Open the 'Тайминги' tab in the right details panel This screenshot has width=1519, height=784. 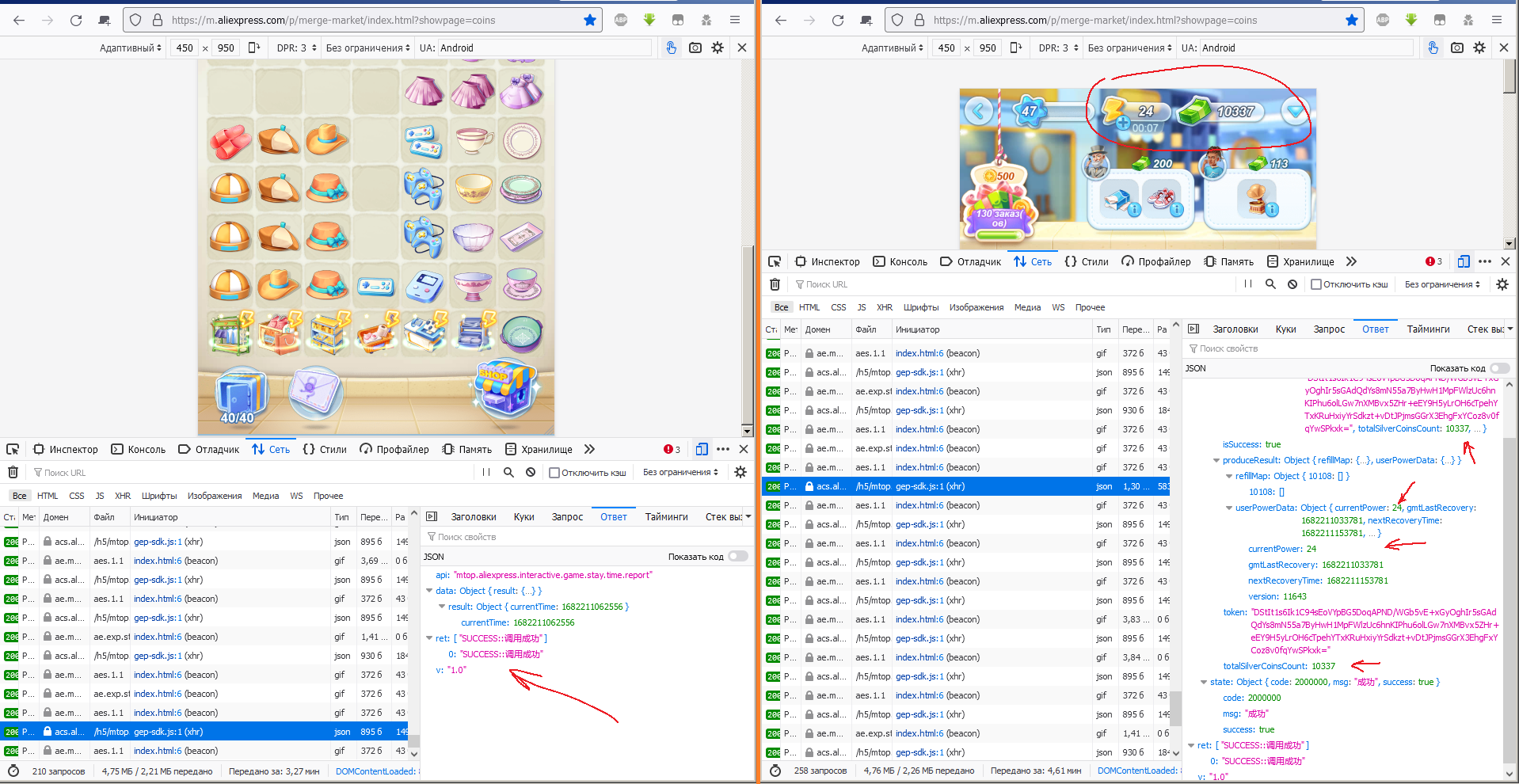[1428, 329]
